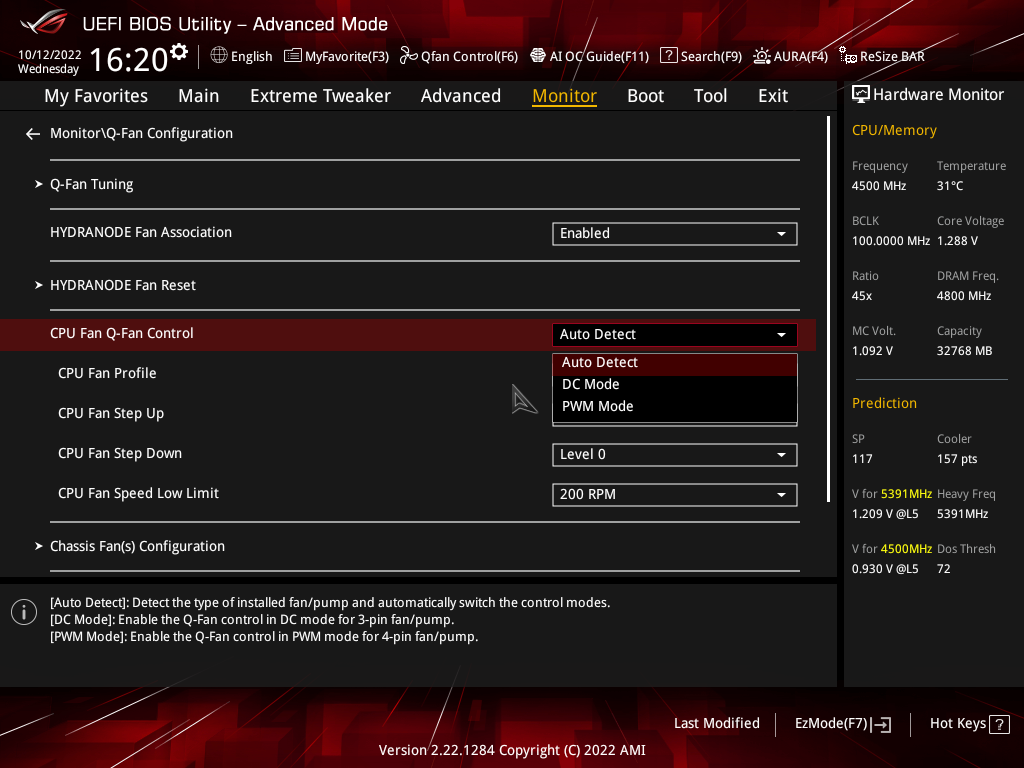Open the AURA lighting icon
This screenshot has height=768, width=1024.
(761, 56)
